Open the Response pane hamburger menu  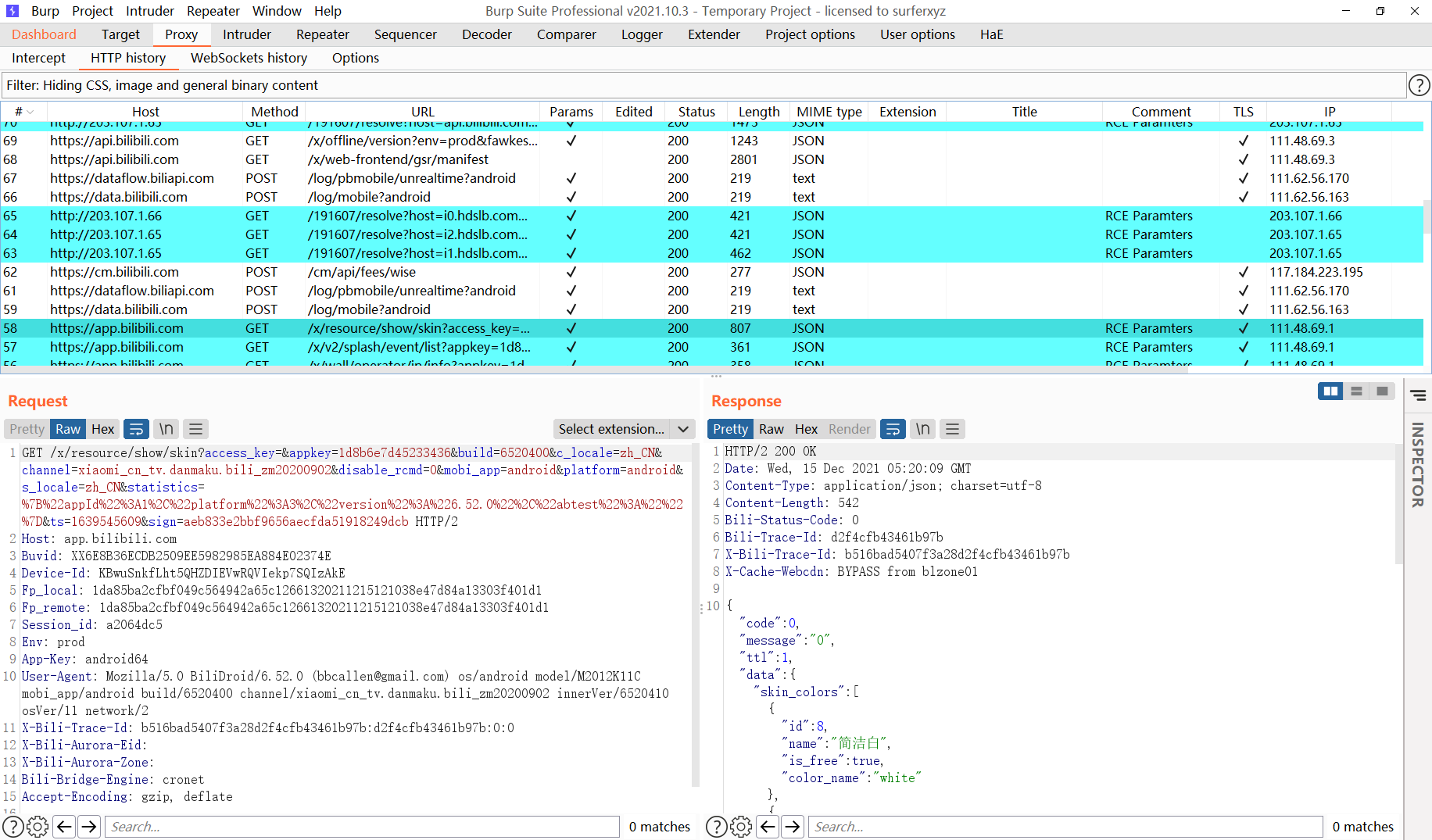click(952, 429)
